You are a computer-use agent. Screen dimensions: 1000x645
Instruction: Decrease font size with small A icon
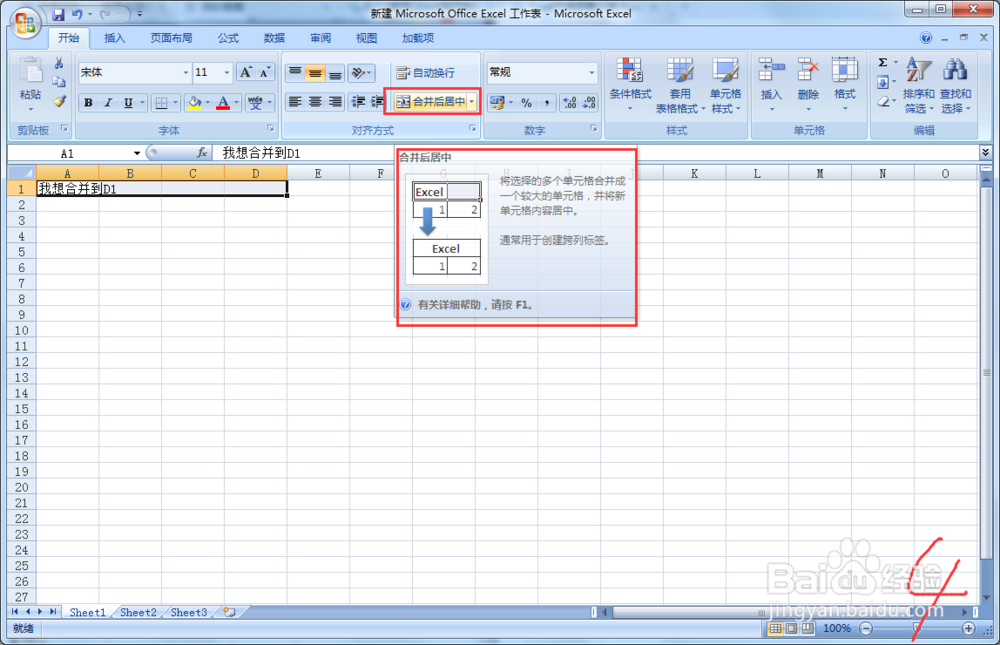[265, 72]
